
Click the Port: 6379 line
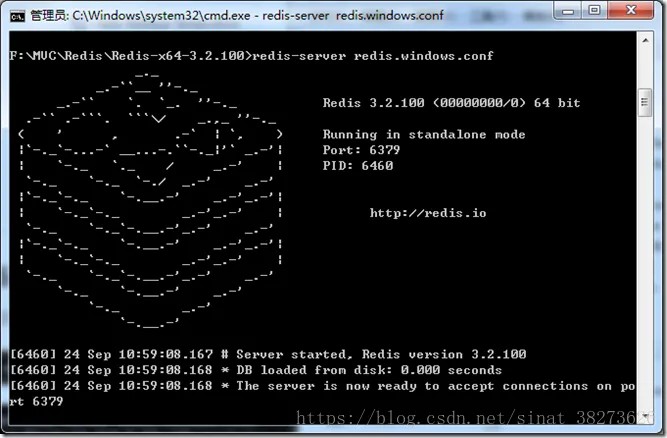(x=361, y=150)
